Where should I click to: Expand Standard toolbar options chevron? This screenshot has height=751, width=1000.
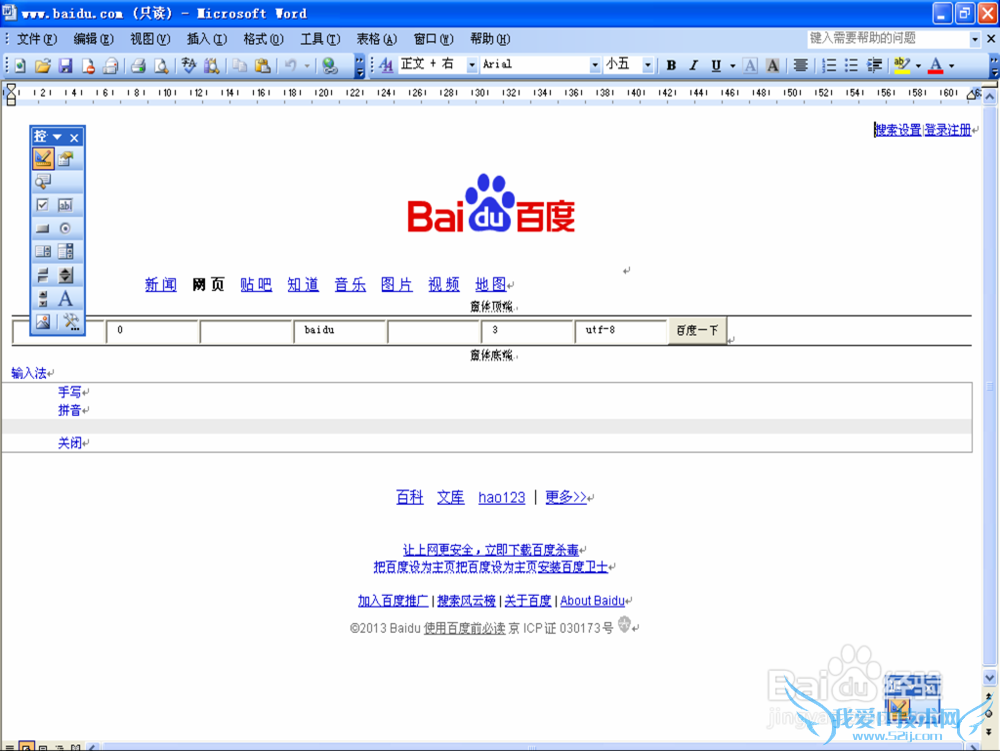point(360,66)
